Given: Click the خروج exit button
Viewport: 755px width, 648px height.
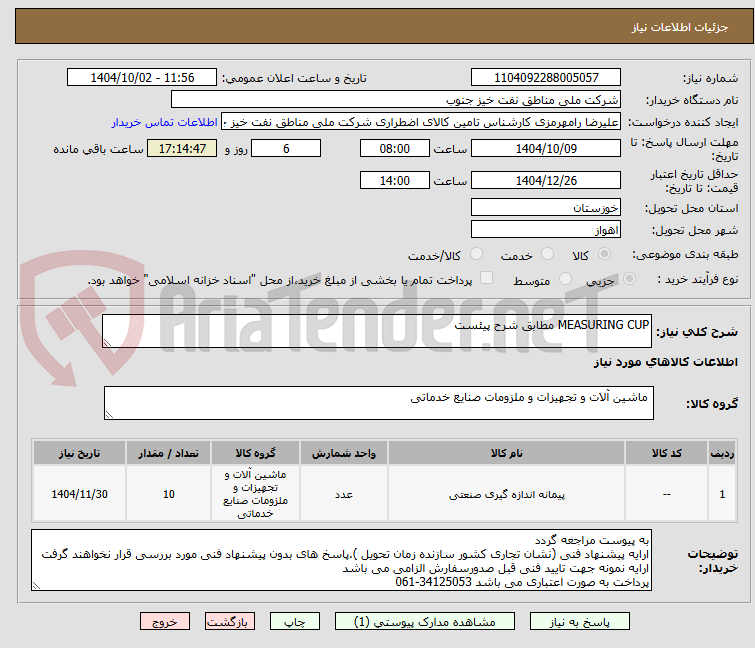Looking at the screenshot, I should point(165,622).
